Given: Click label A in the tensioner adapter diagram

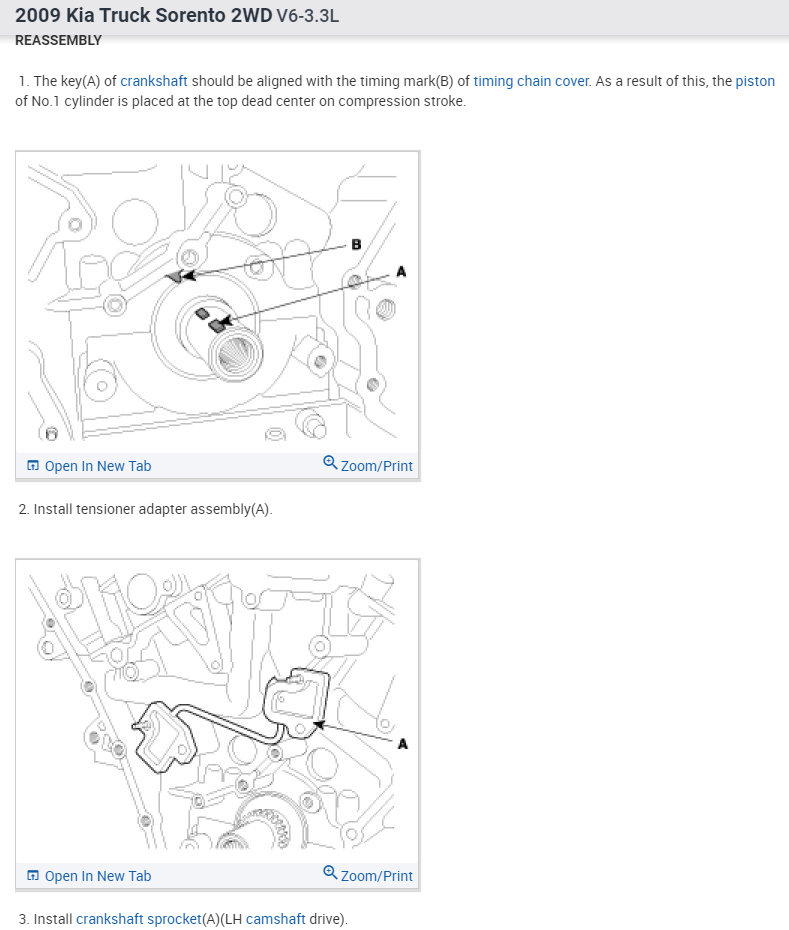Looking at the screenshot, I should pos(403,744).
